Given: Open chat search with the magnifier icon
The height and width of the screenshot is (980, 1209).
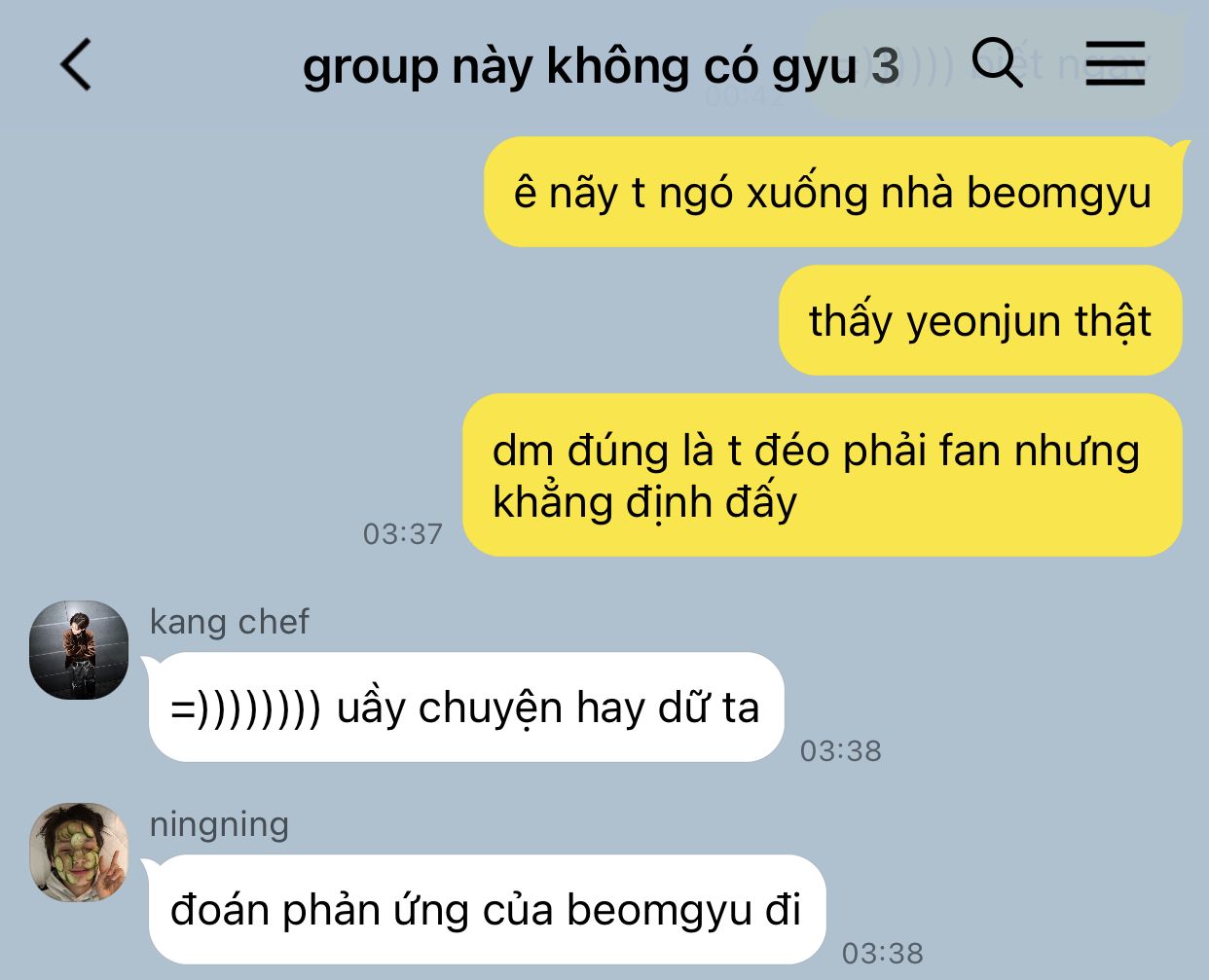Looking at the screenshot, I should 997,63.
